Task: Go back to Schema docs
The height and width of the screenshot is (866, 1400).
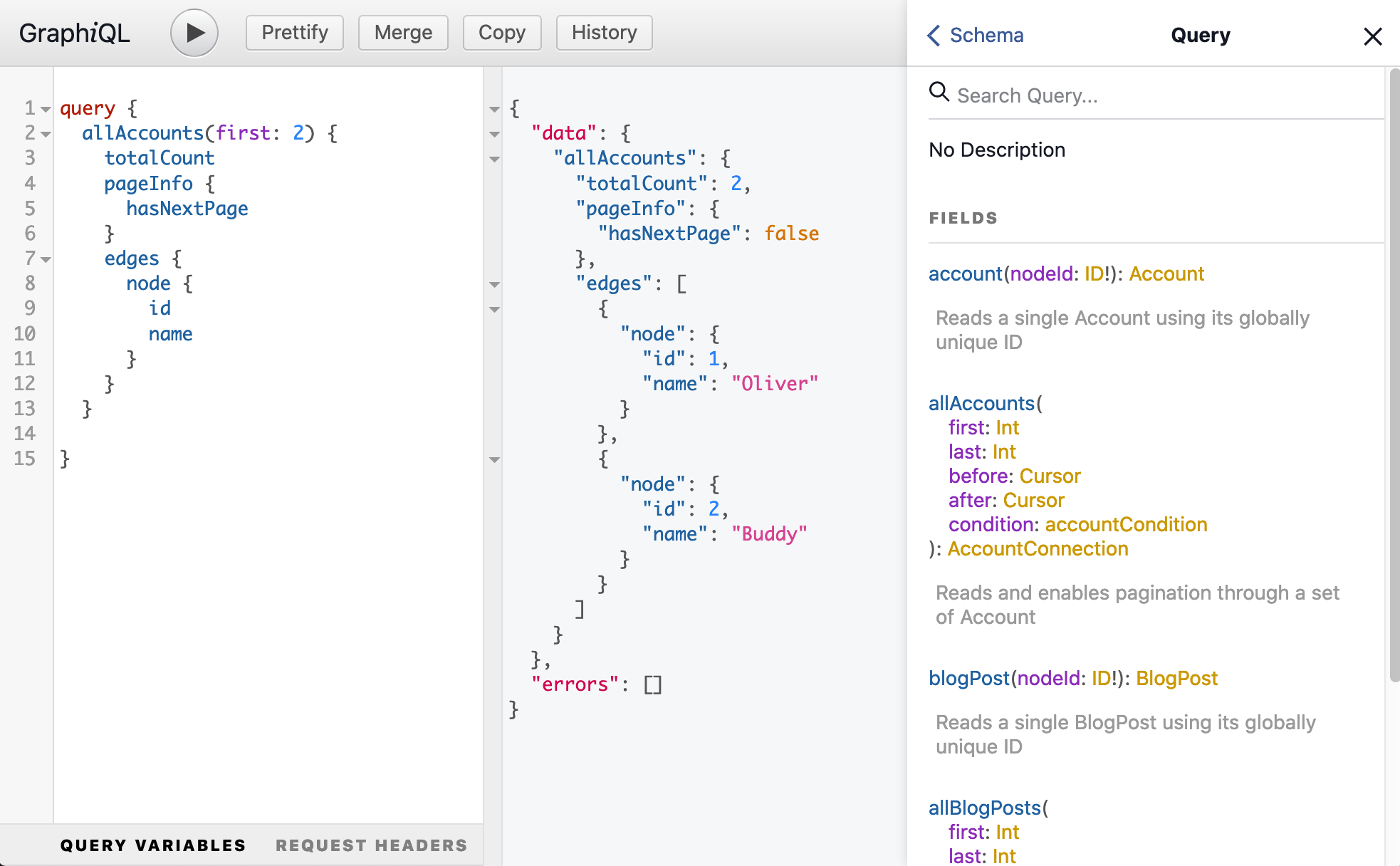Action: [975, 35]
